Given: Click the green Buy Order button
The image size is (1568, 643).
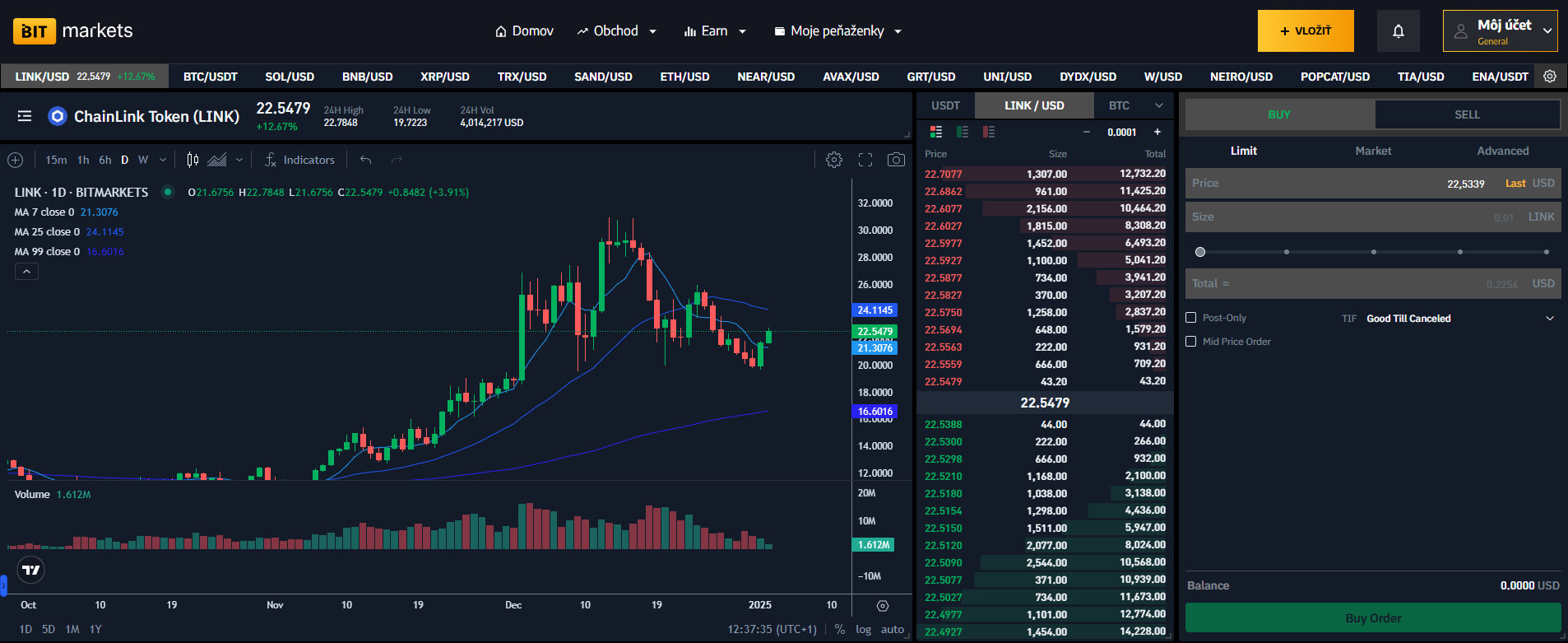Looking at the screenshot, I should [1373, 618].
